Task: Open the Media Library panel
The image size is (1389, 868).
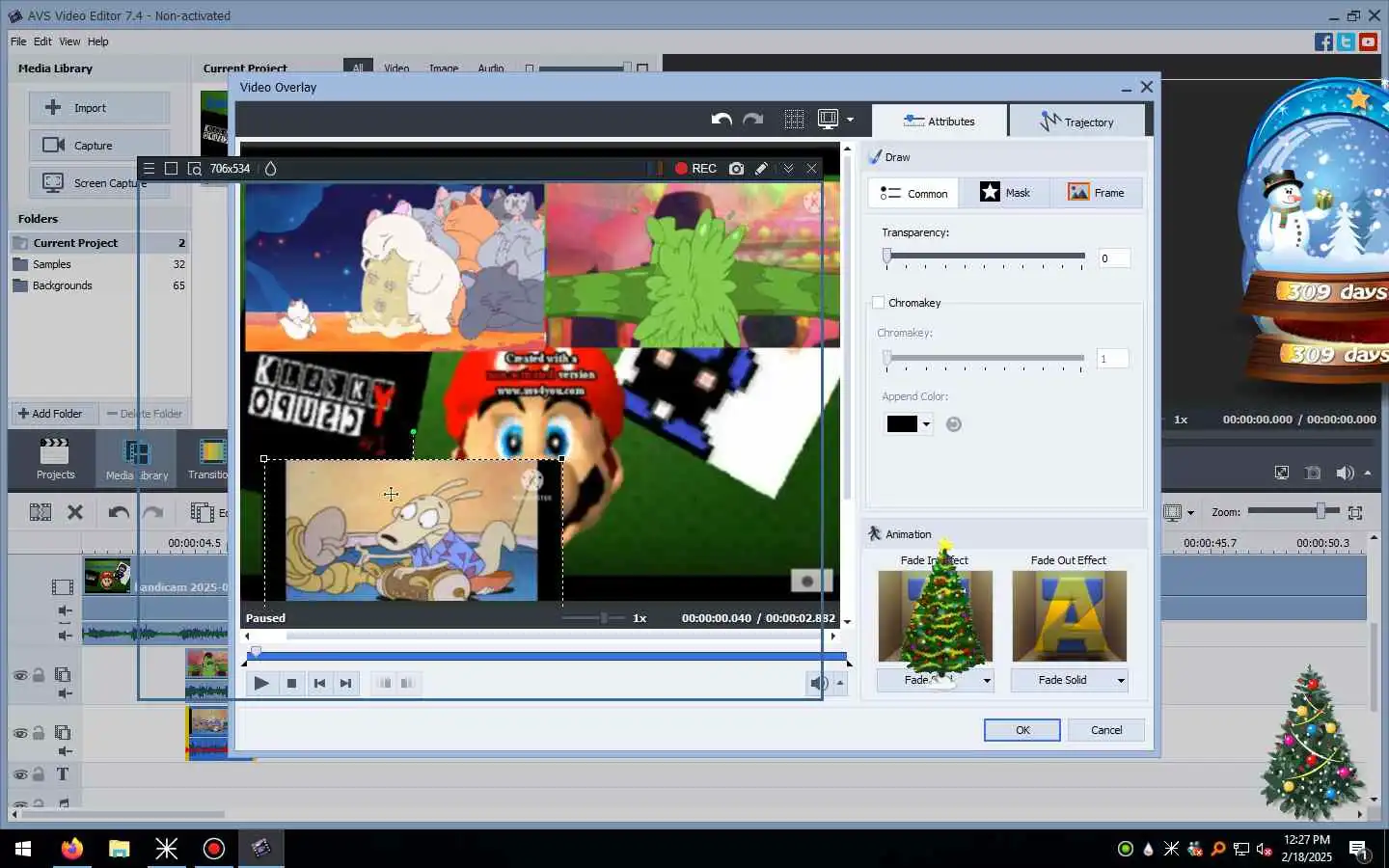Action: (x=137, y=458)
